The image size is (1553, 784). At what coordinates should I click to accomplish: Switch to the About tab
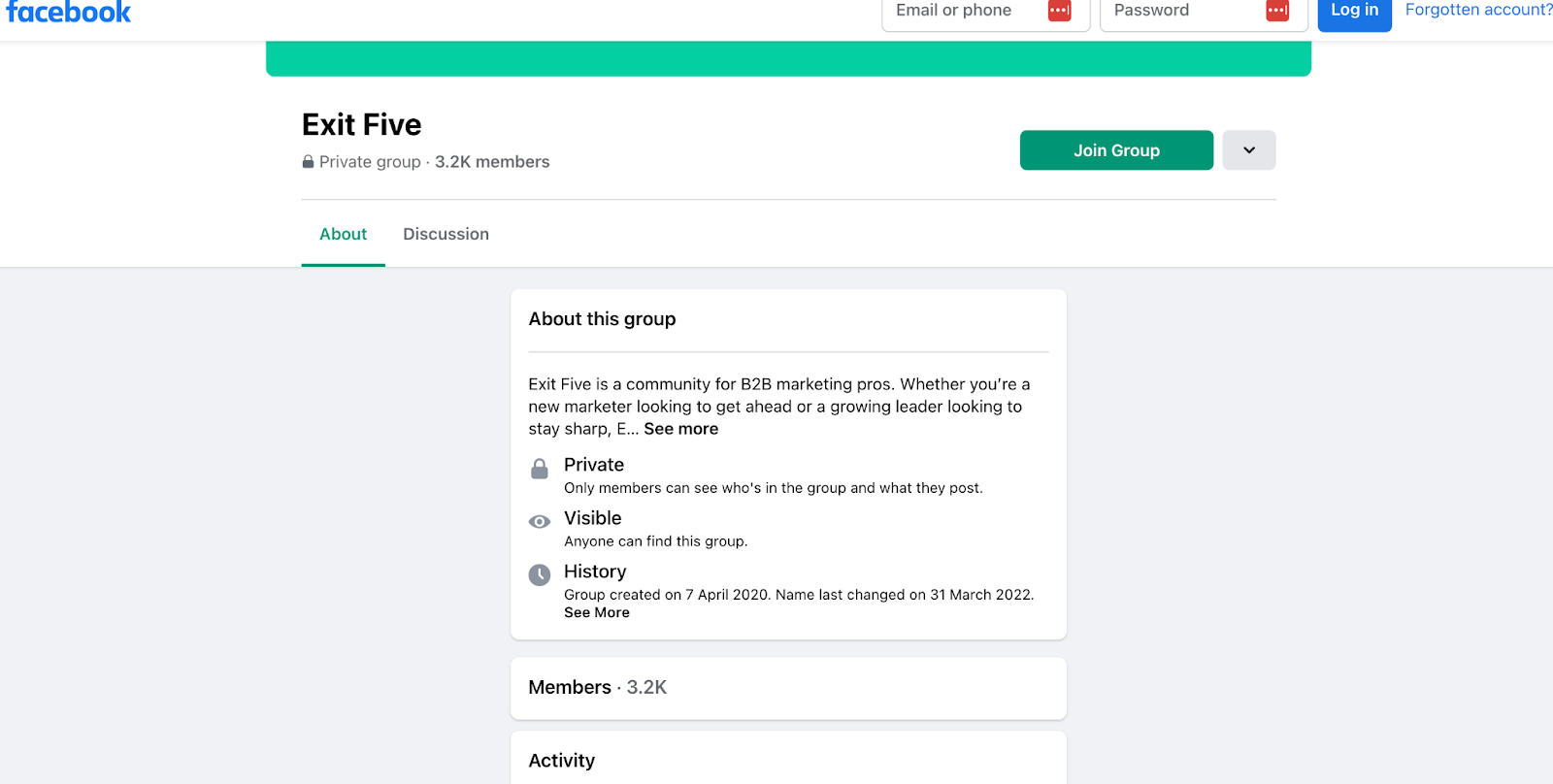[344, 234]
